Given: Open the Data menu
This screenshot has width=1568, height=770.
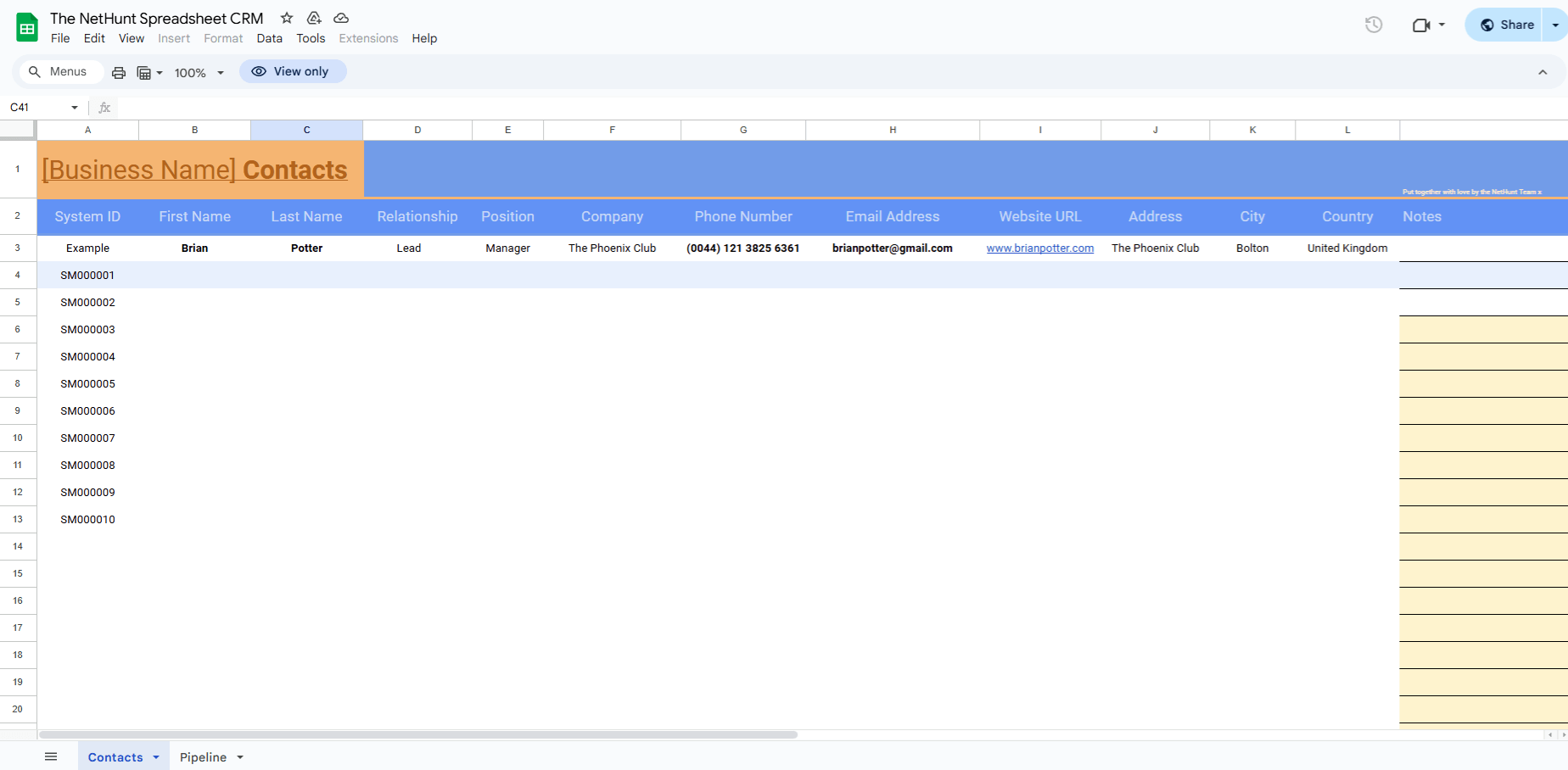Looking at the screenshot, I should pos(269,38).
